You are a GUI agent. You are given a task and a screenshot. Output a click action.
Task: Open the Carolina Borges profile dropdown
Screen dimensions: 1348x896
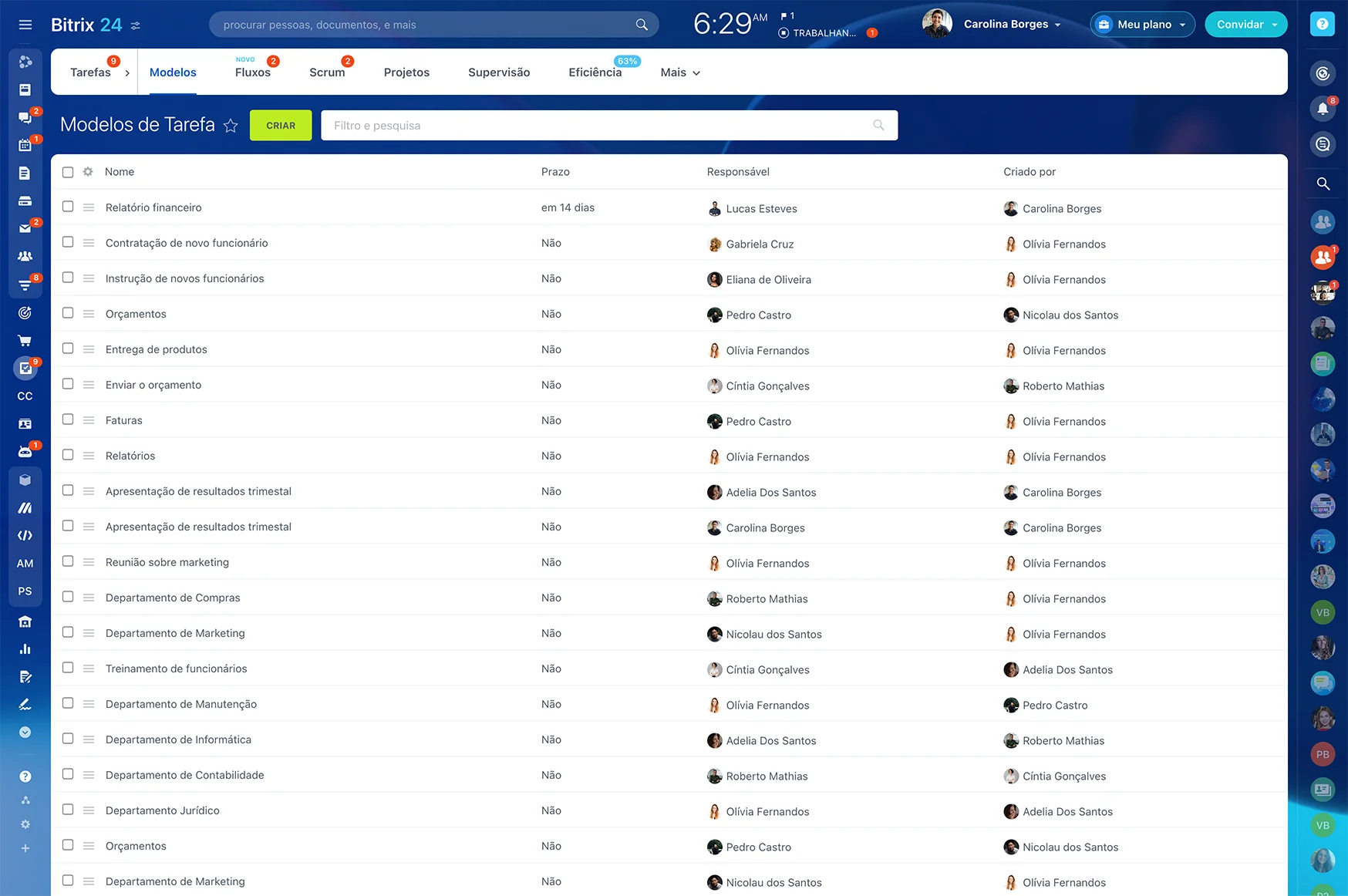[x=1012, y=25]
